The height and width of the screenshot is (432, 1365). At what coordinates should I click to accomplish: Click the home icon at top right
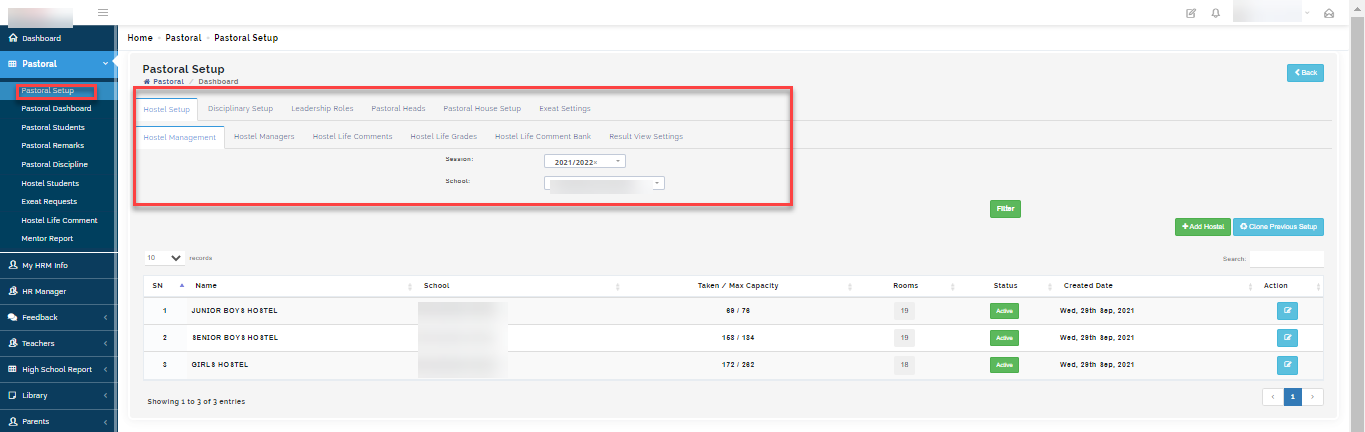pyautogui.click(x=1329, y=13)
